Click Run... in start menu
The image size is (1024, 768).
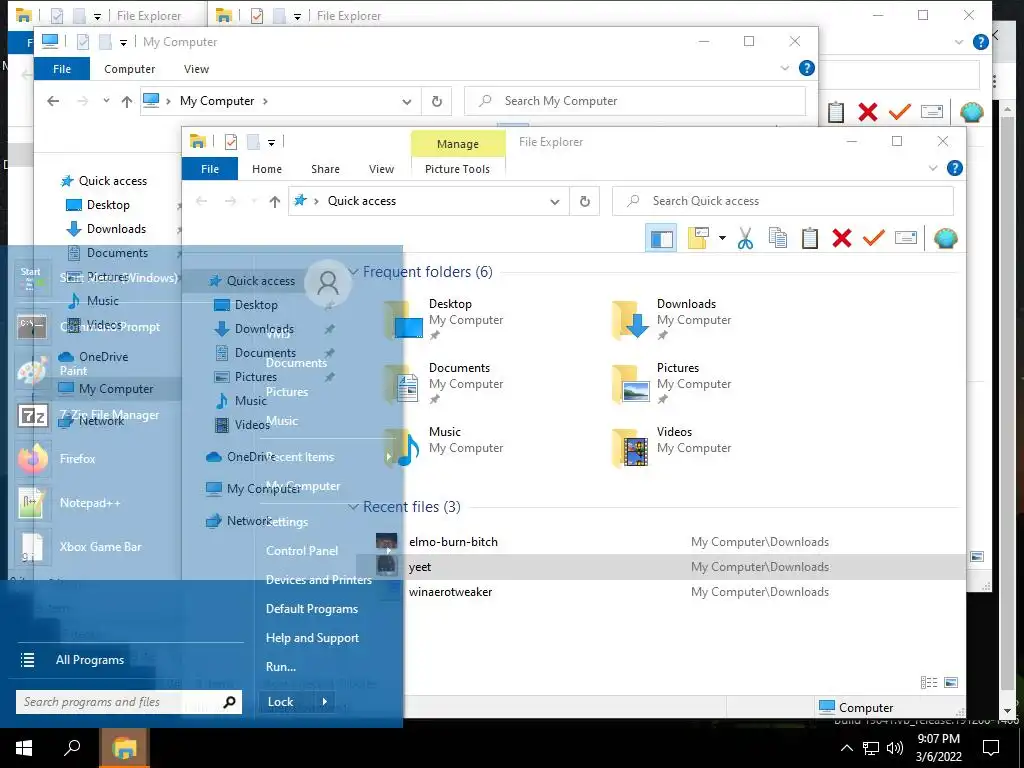(x=281, y=667)
